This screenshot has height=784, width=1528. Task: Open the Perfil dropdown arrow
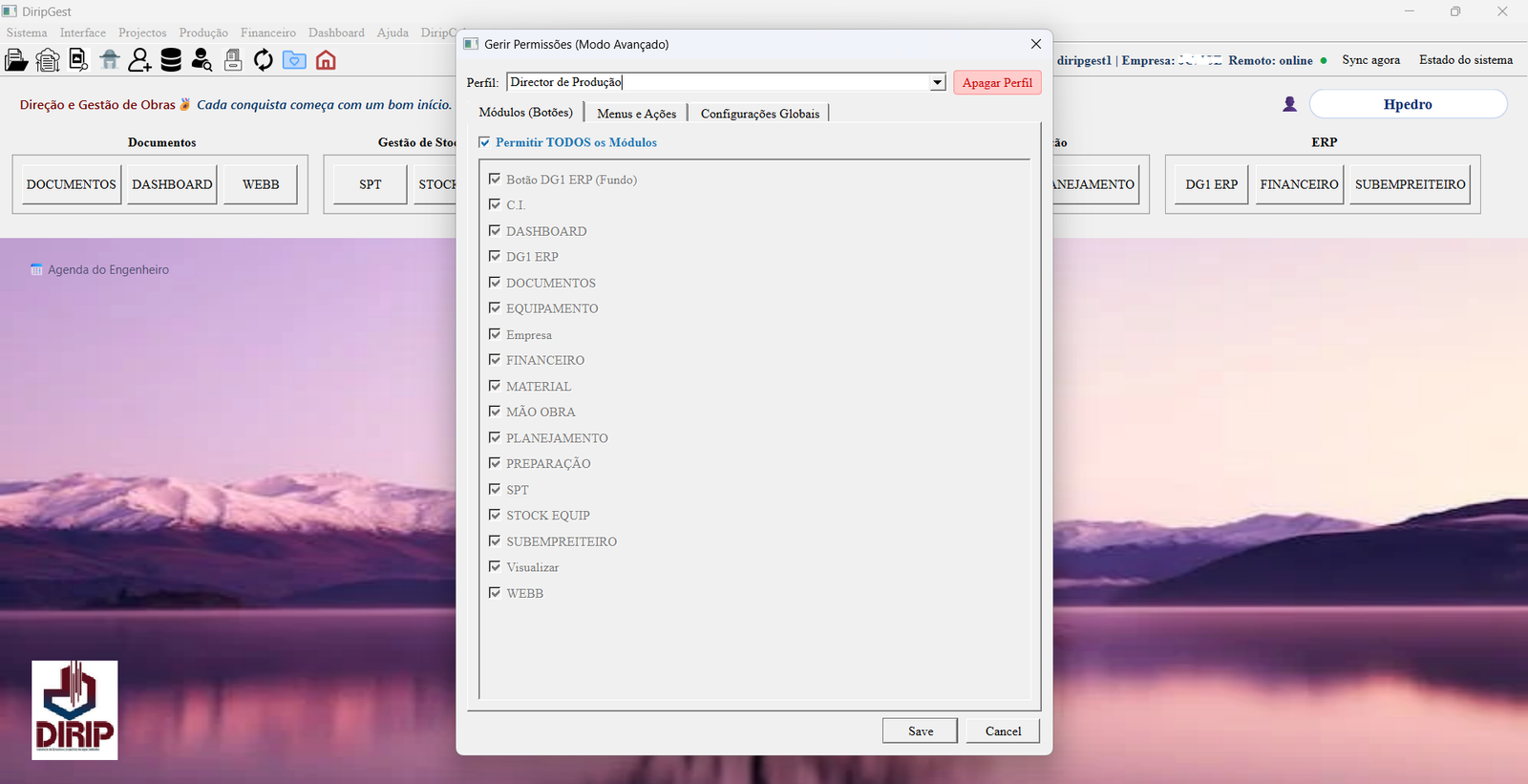point(938,82)
